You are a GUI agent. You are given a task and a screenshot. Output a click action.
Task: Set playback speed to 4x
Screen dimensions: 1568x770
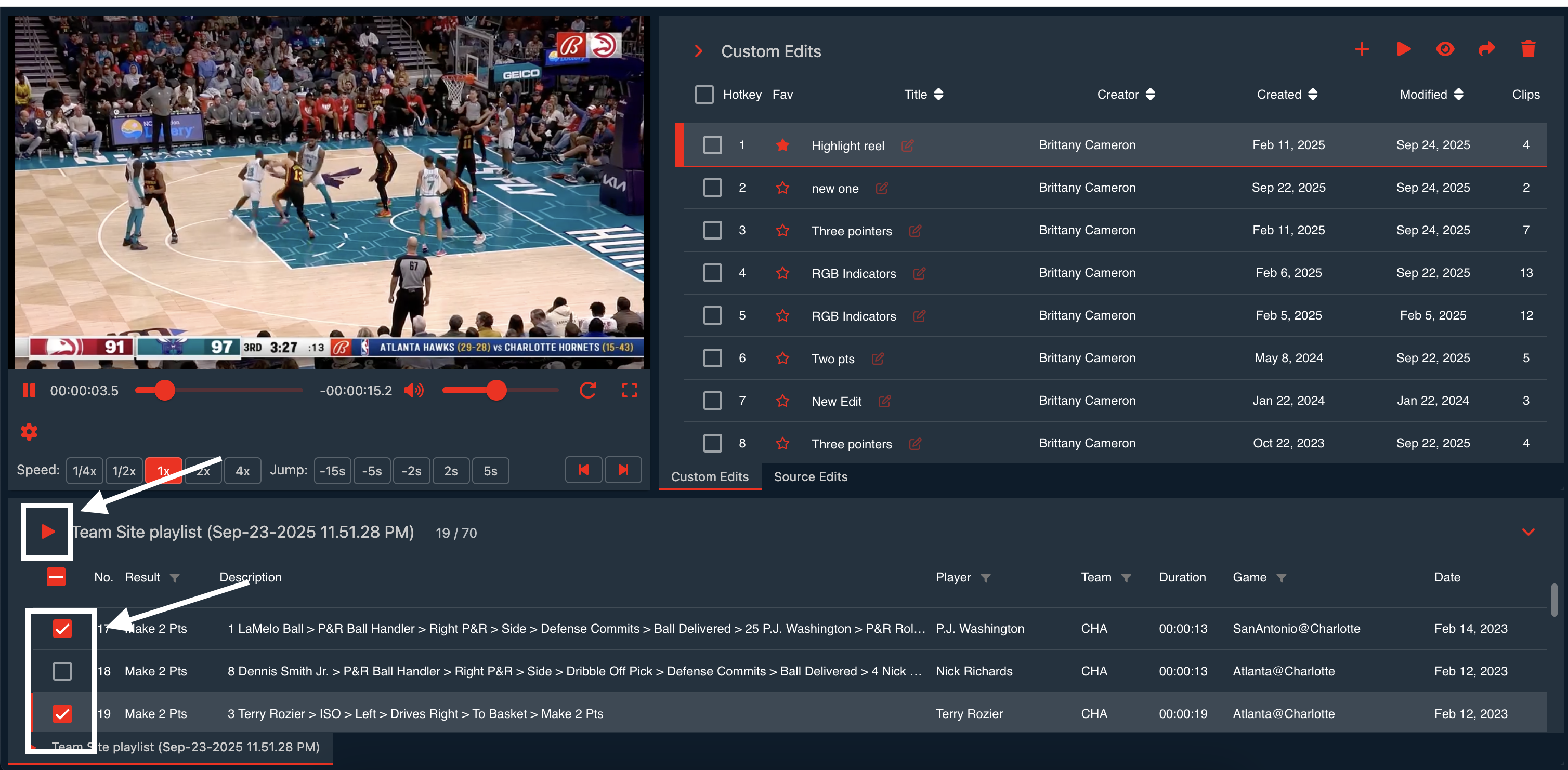[x=242, y=471]
